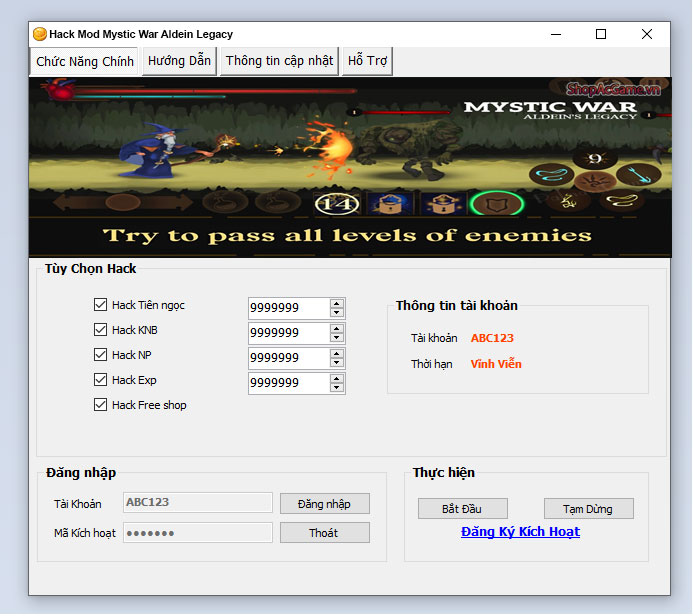Decrease Hack NP value with down arrow

pos(337,362)
